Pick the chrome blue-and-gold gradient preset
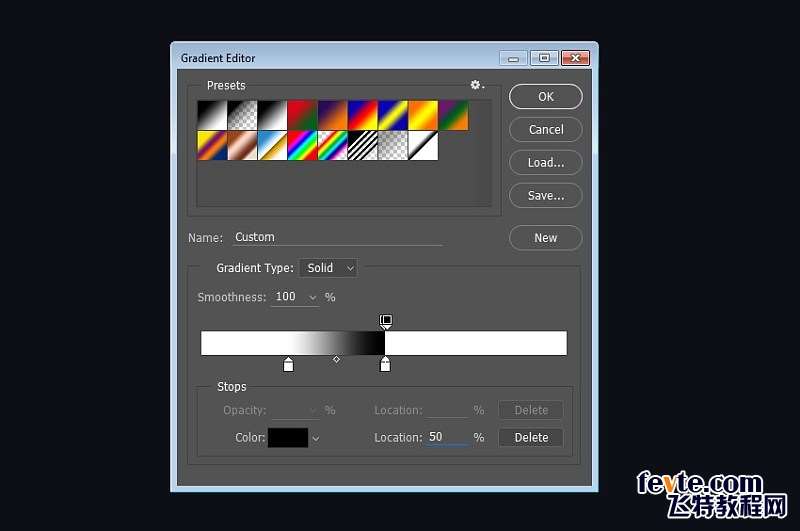The height and width of the screenshot is (531, 800). pyautogui.click(x=272, y=145)
